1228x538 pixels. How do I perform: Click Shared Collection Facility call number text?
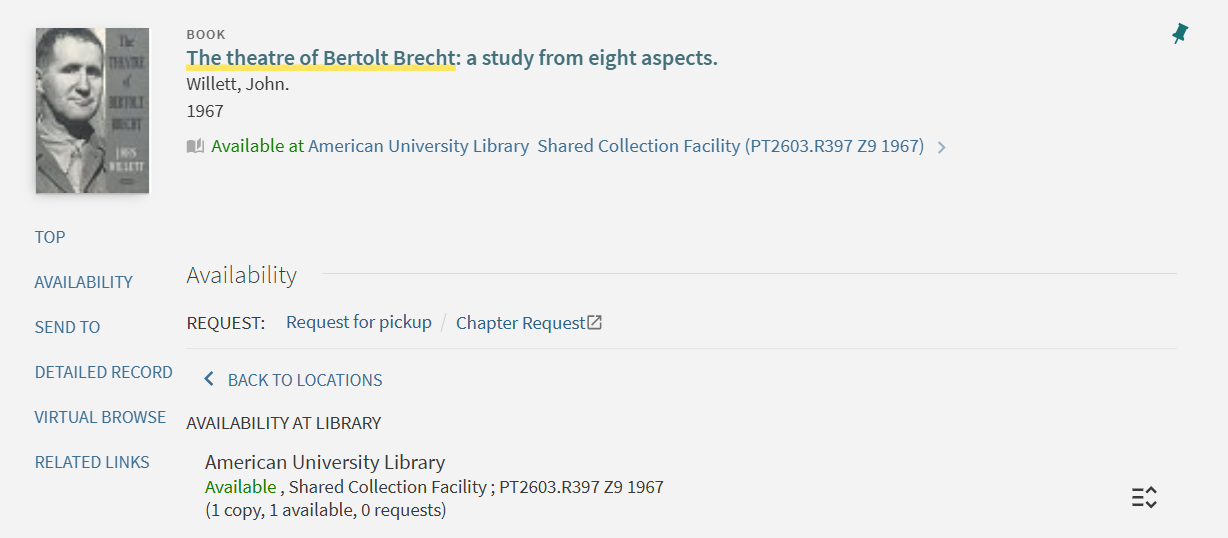click(x=730, y=146)
